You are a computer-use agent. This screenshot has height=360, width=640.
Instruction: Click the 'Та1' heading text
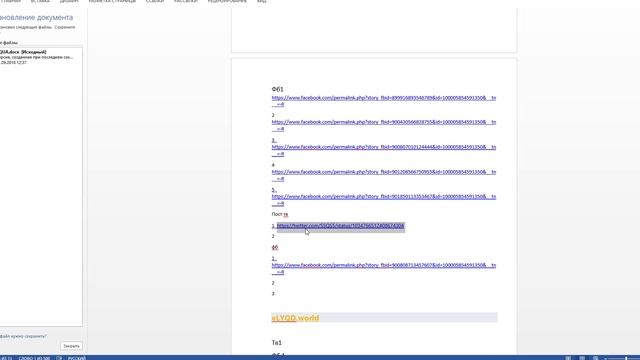tap(277, 342)
